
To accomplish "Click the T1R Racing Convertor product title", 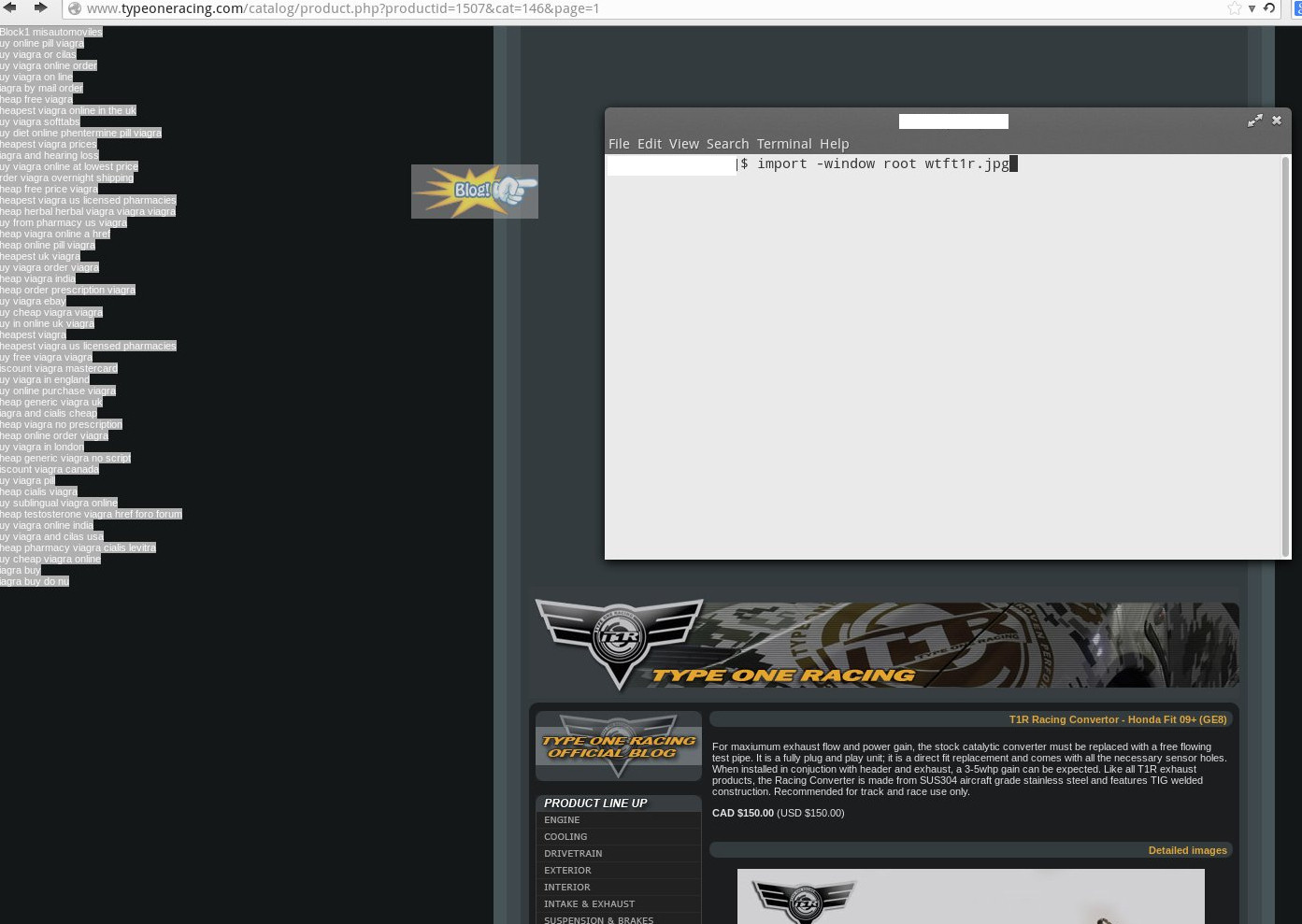I will pos(1118,719).
